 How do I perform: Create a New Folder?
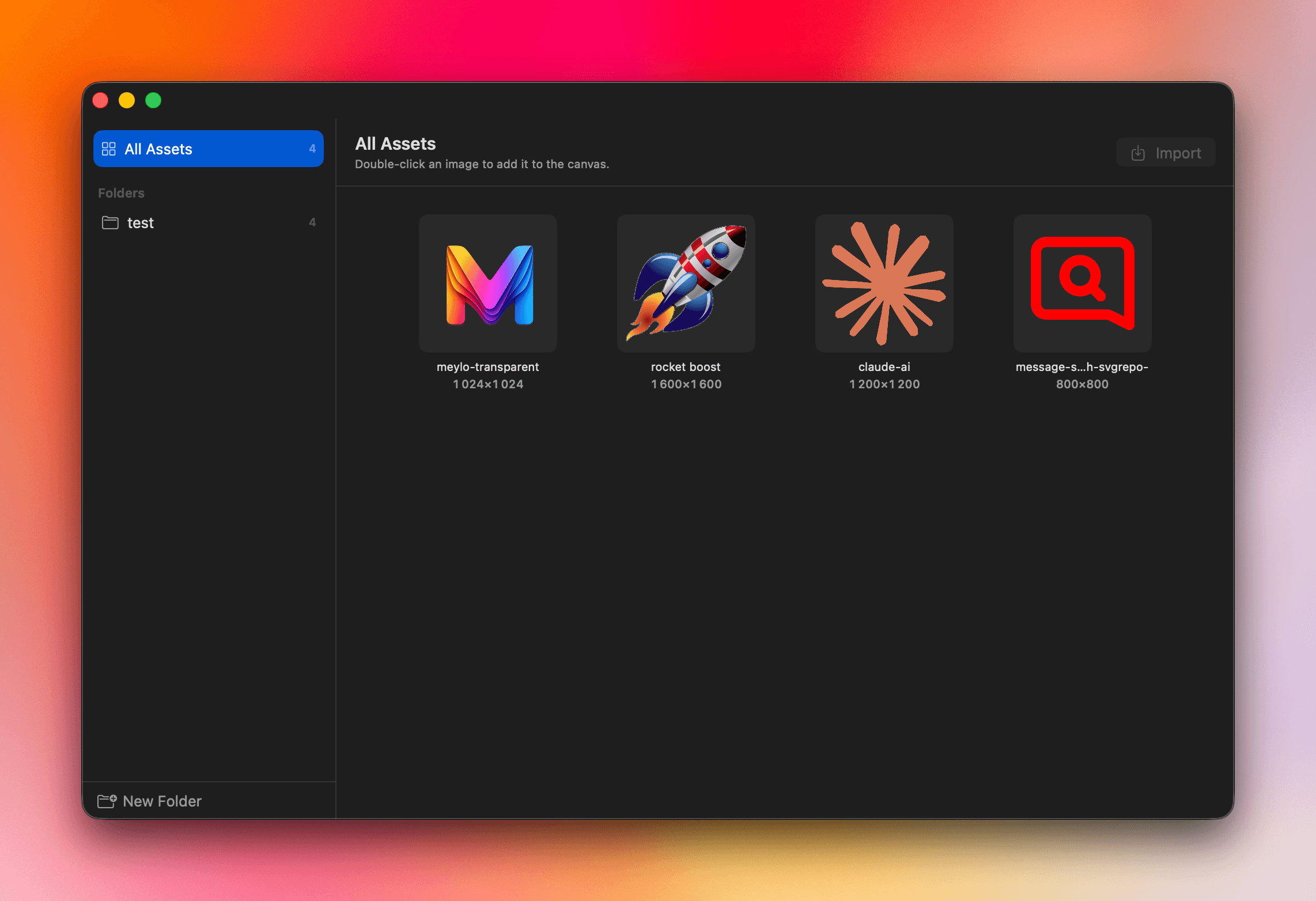(150, 801)
